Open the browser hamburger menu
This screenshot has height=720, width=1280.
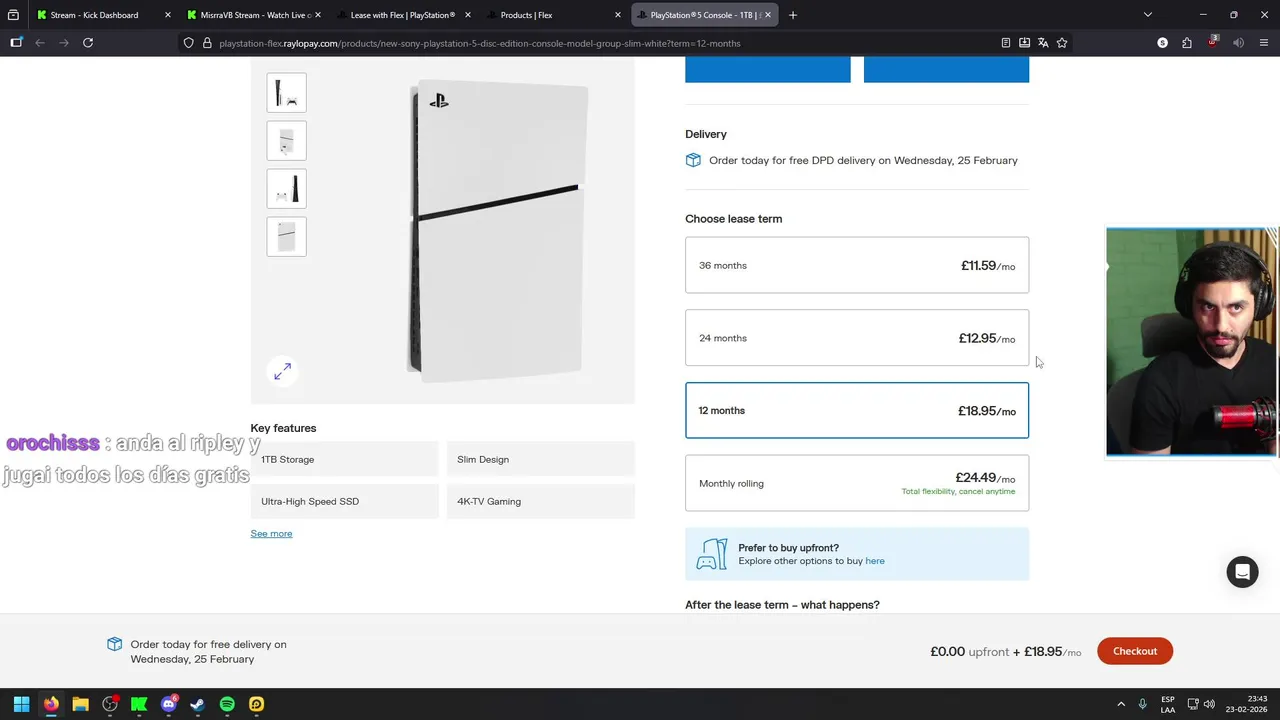1264,43
